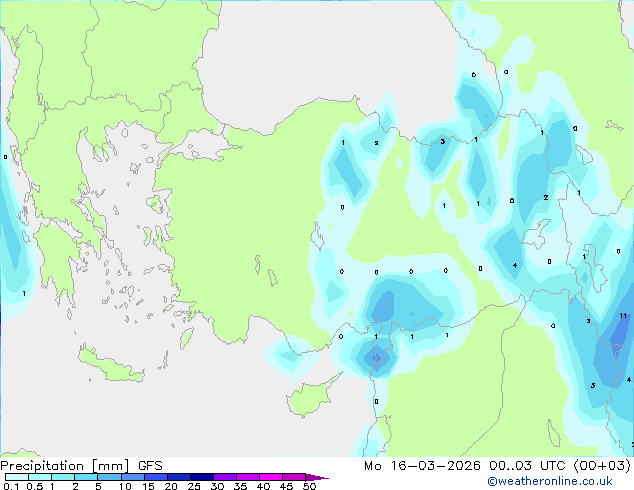Click the '11' precipitation value on the map

(623, 315)
